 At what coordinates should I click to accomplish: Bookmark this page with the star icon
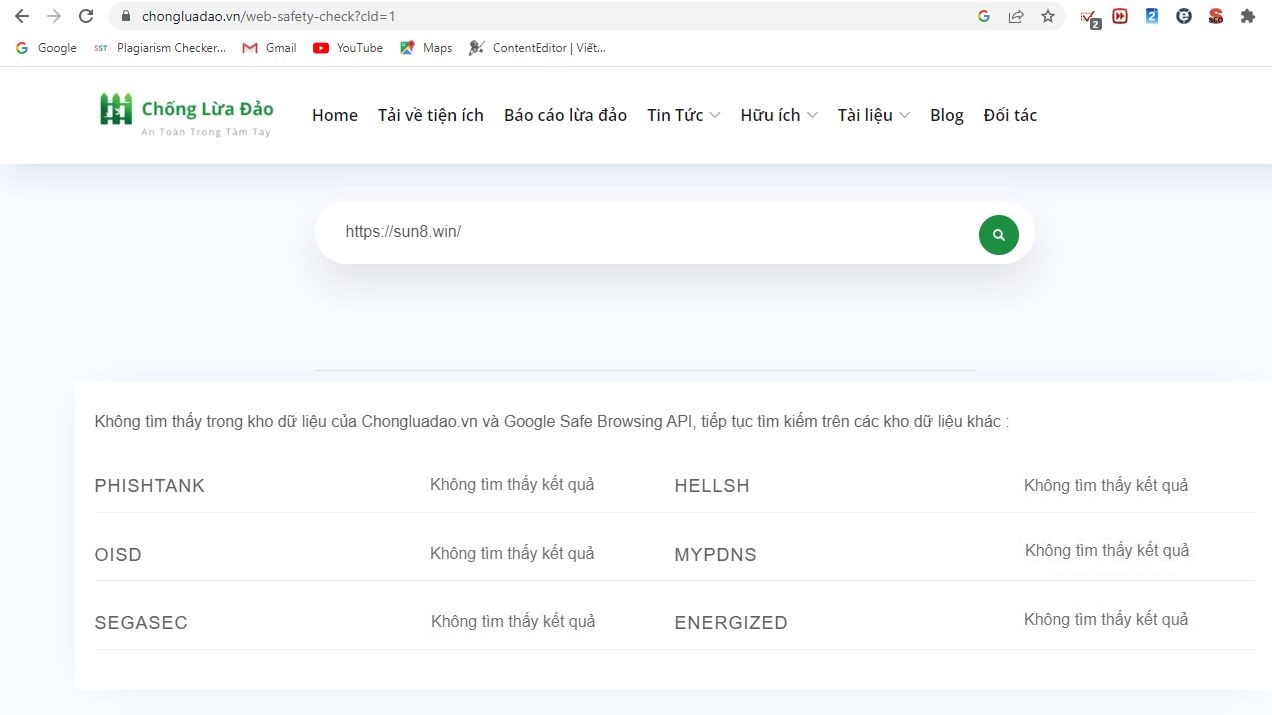[x=1047, y=16]
